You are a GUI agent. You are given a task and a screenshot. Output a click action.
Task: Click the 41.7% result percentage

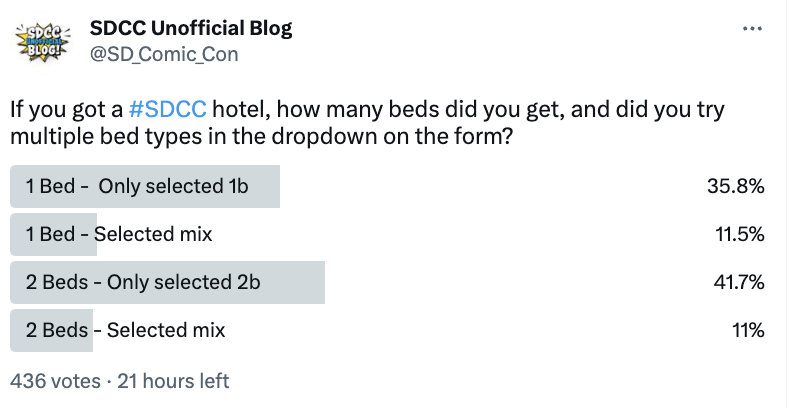click(738, 282)
